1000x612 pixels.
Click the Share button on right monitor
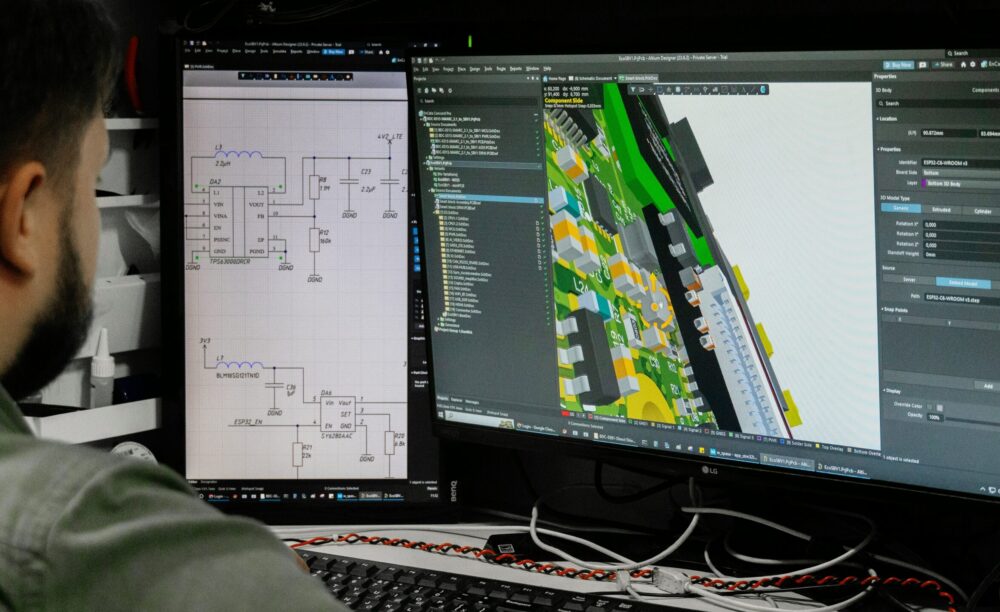click(943, 64)
